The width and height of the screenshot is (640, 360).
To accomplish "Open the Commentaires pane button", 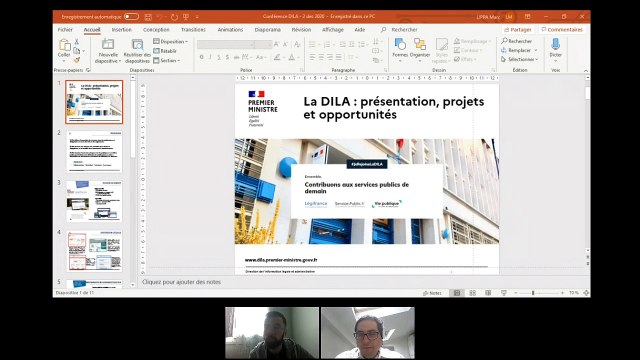I will tap(562, 30).
